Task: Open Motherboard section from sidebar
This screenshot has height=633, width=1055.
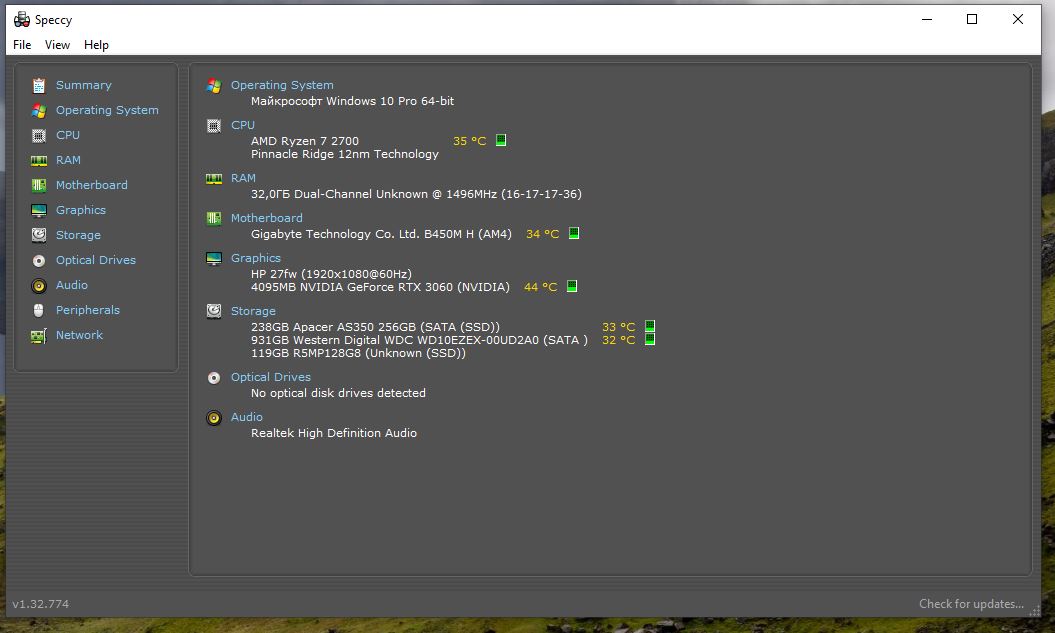Action: tap(92, 185)
